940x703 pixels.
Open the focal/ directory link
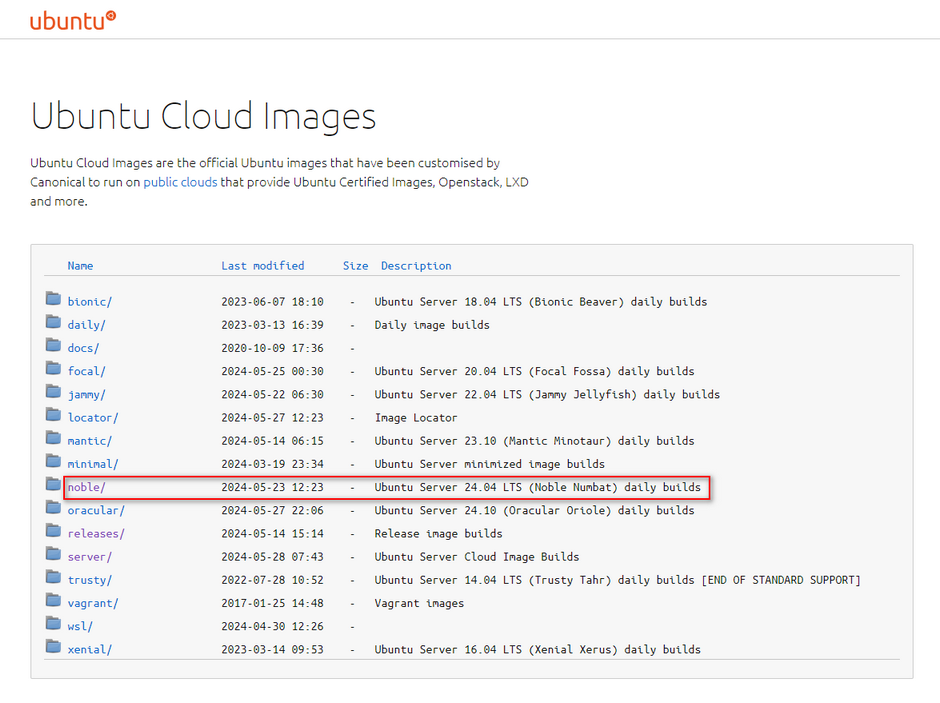pyautogui.click(x=86, y=371)
